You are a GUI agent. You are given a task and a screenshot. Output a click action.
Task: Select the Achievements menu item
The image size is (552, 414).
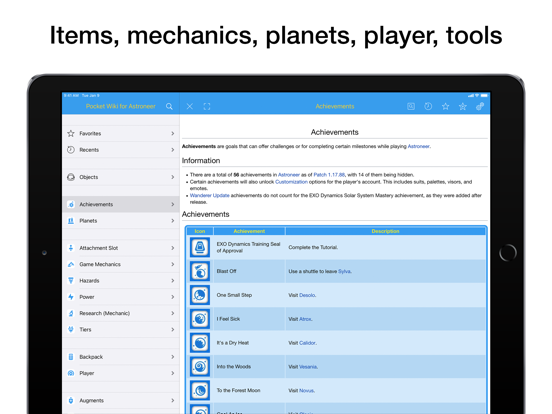pyautogui.click(x=121, y=205)
